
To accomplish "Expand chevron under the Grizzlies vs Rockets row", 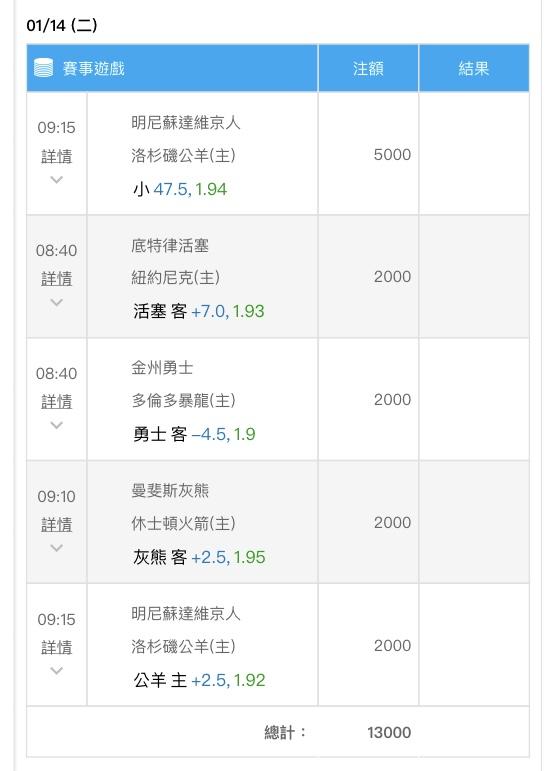I will click(x=57, y=548).
